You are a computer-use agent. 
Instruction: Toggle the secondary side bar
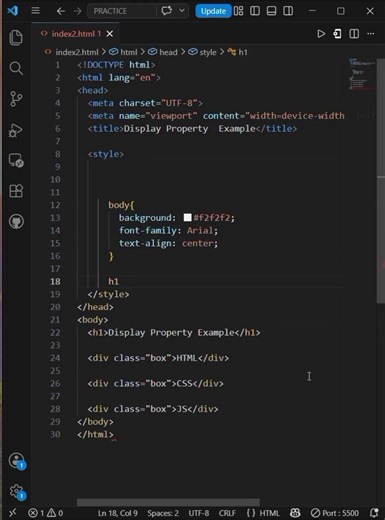pos(288,11)
